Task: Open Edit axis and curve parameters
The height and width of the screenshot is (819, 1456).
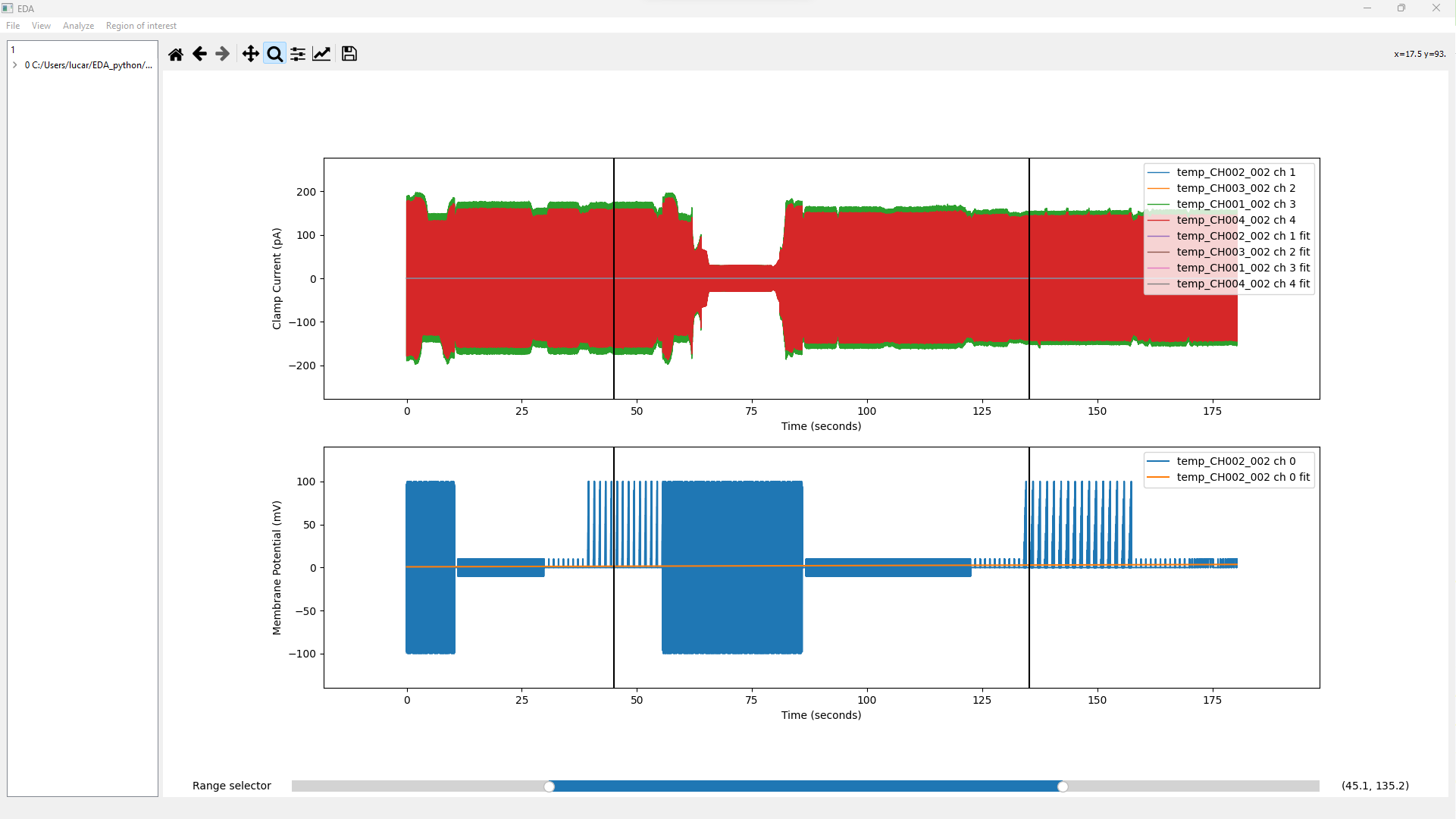Action: [321, 54]
